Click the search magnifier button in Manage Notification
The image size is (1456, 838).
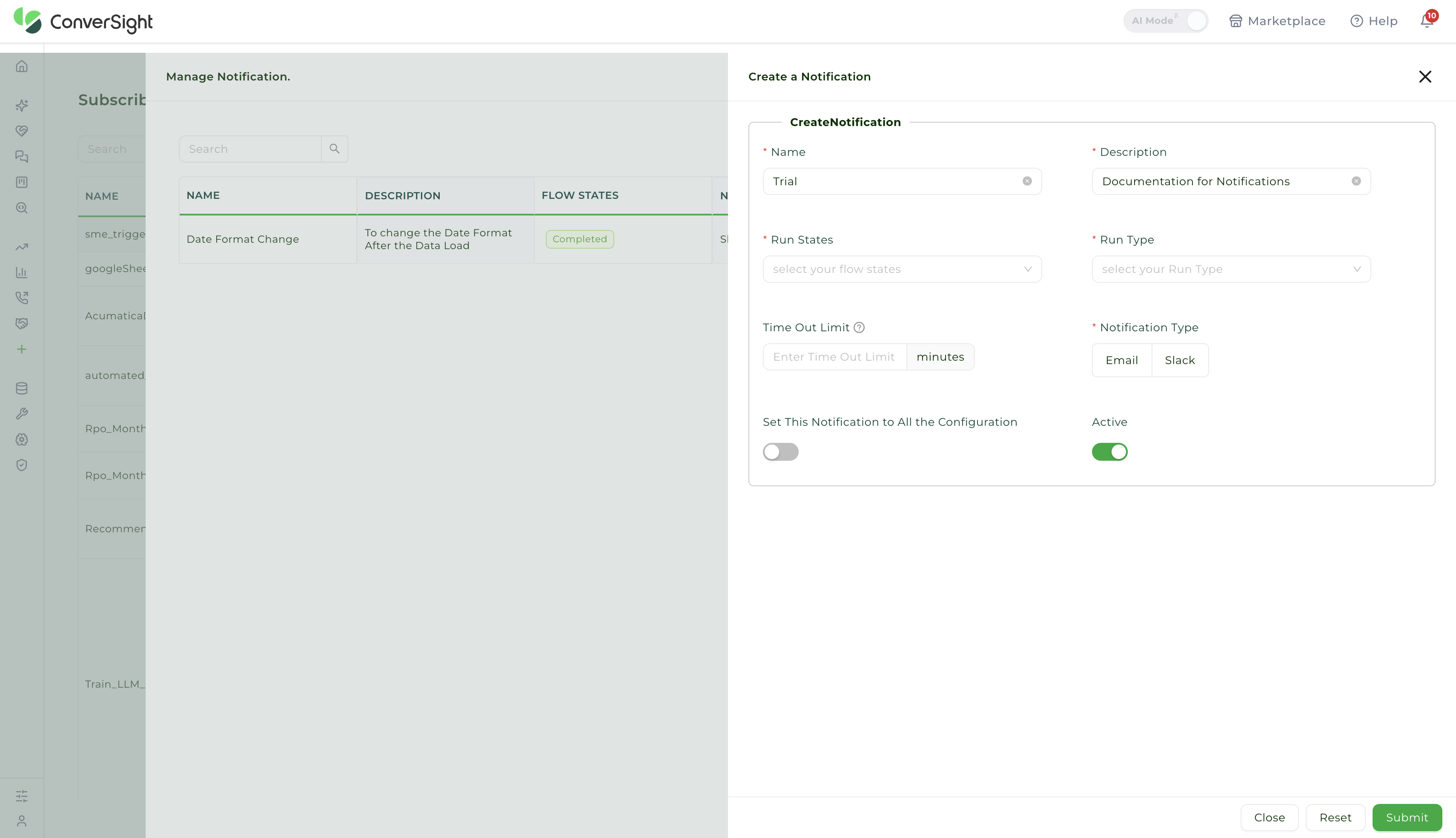[x=334, y=149]
